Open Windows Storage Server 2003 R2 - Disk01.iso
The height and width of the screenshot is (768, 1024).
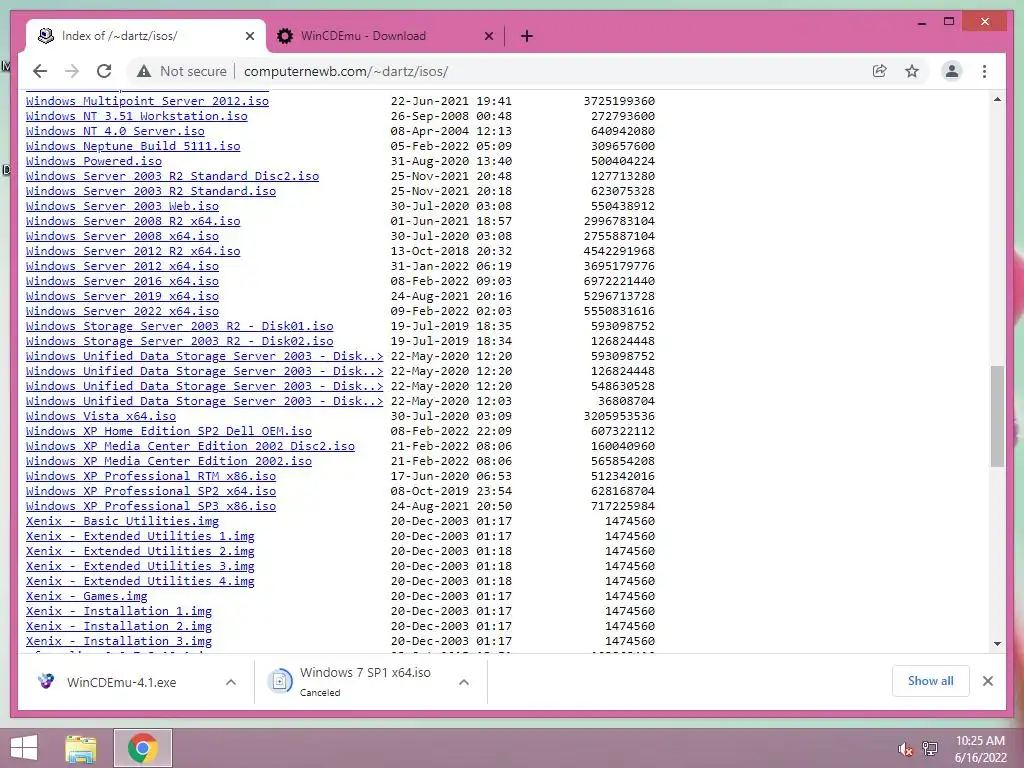point(180,327)
